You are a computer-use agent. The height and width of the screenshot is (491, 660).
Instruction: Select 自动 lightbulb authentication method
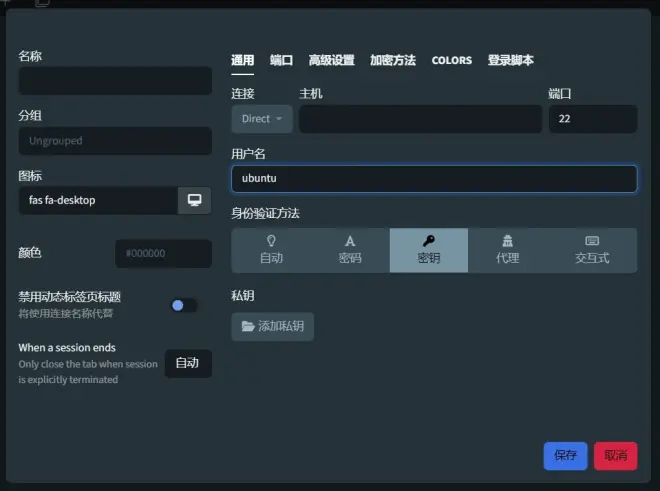tap(271, 250)
